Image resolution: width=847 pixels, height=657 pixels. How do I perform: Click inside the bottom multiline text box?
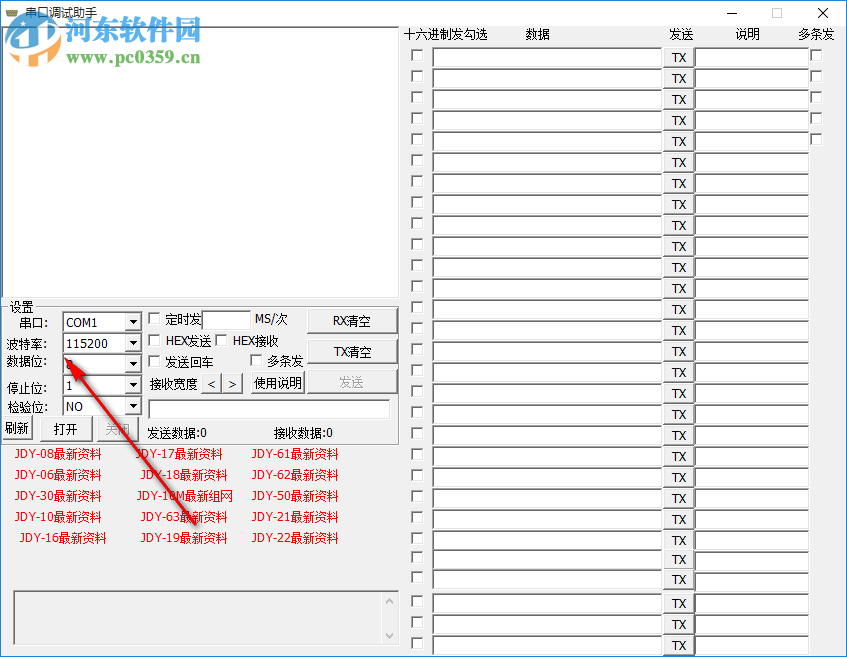click(198, 618)
